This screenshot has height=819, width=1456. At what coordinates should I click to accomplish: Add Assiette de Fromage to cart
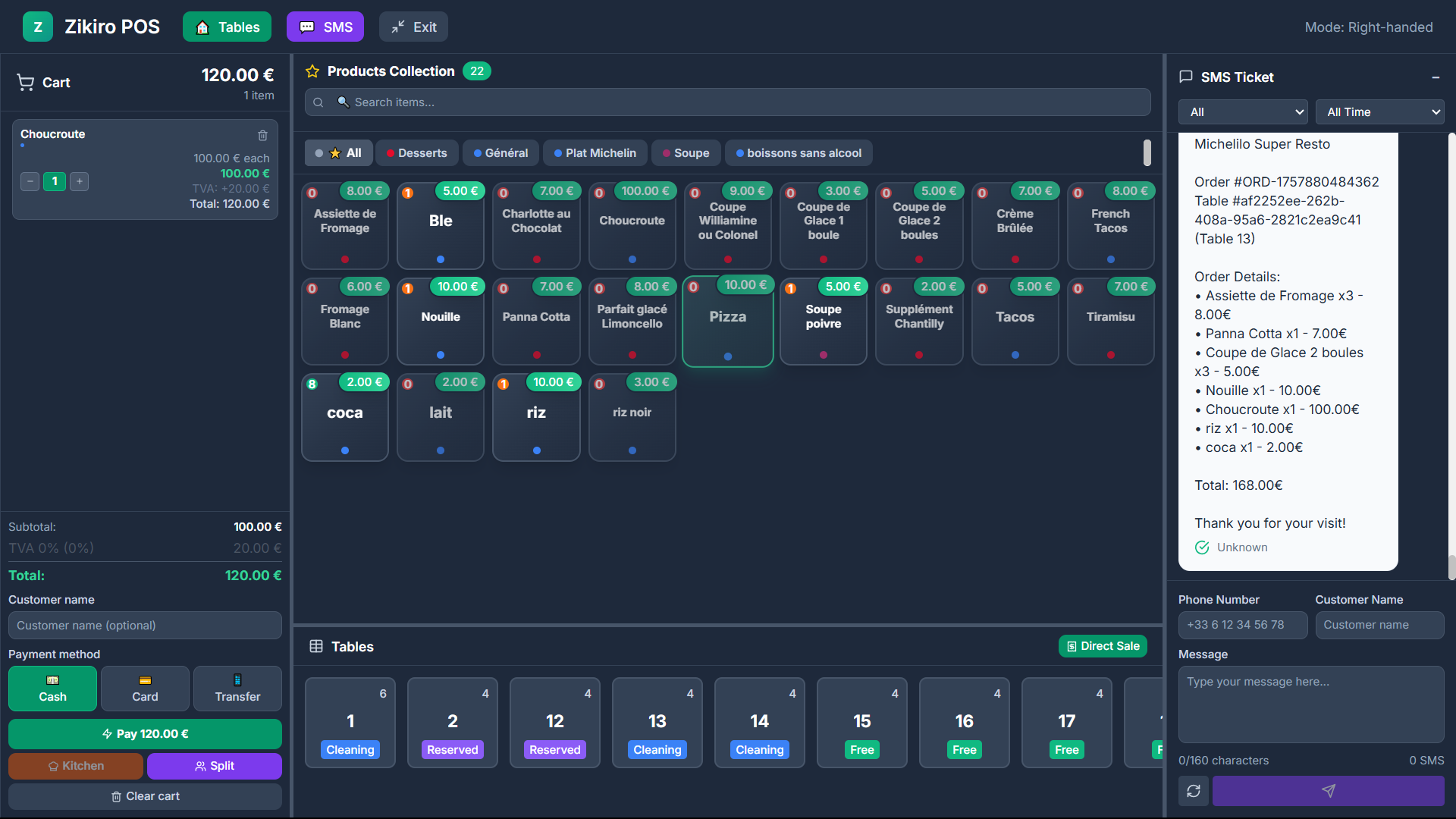click(345, 226)
